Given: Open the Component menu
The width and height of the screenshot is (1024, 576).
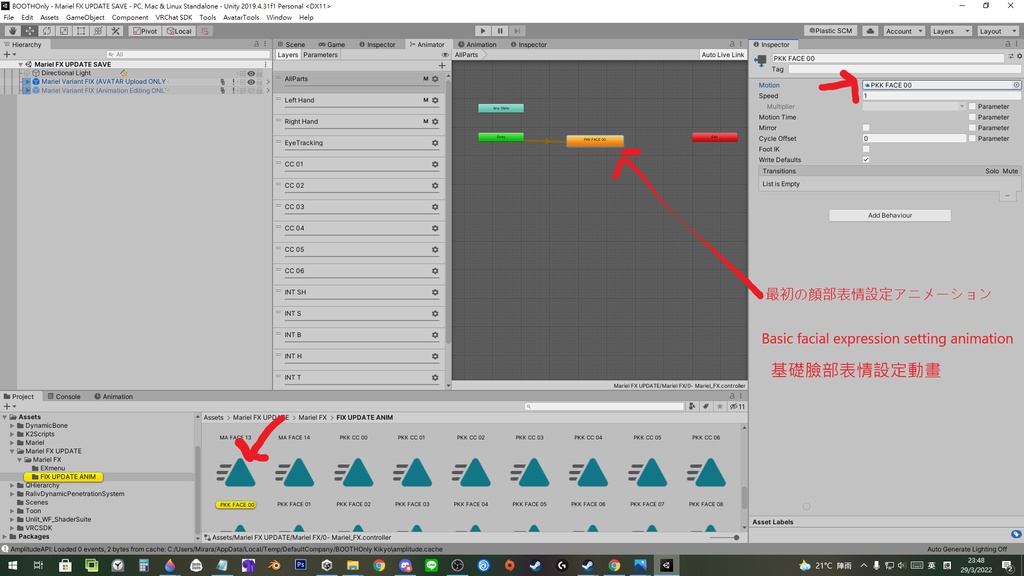Looking at the screenshot, I should tap(129, 18).
